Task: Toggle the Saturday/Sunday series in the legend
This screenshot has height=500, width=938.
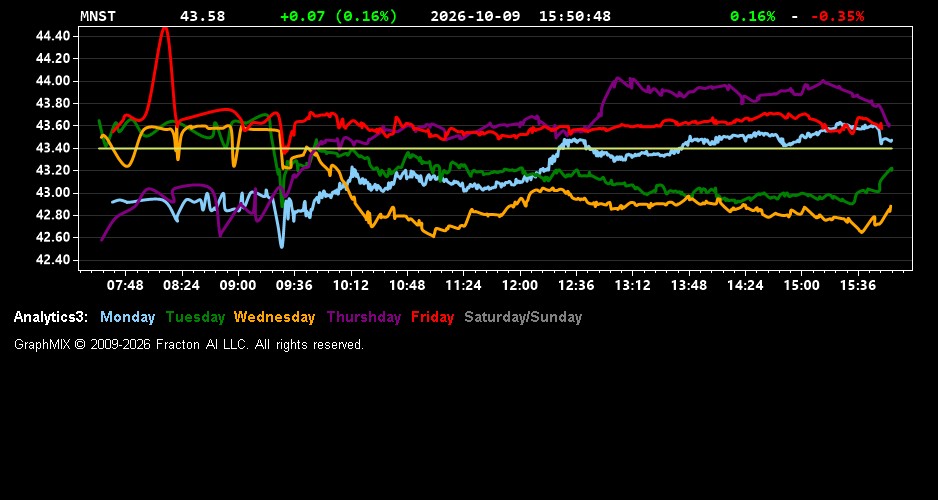Action: 523,318
